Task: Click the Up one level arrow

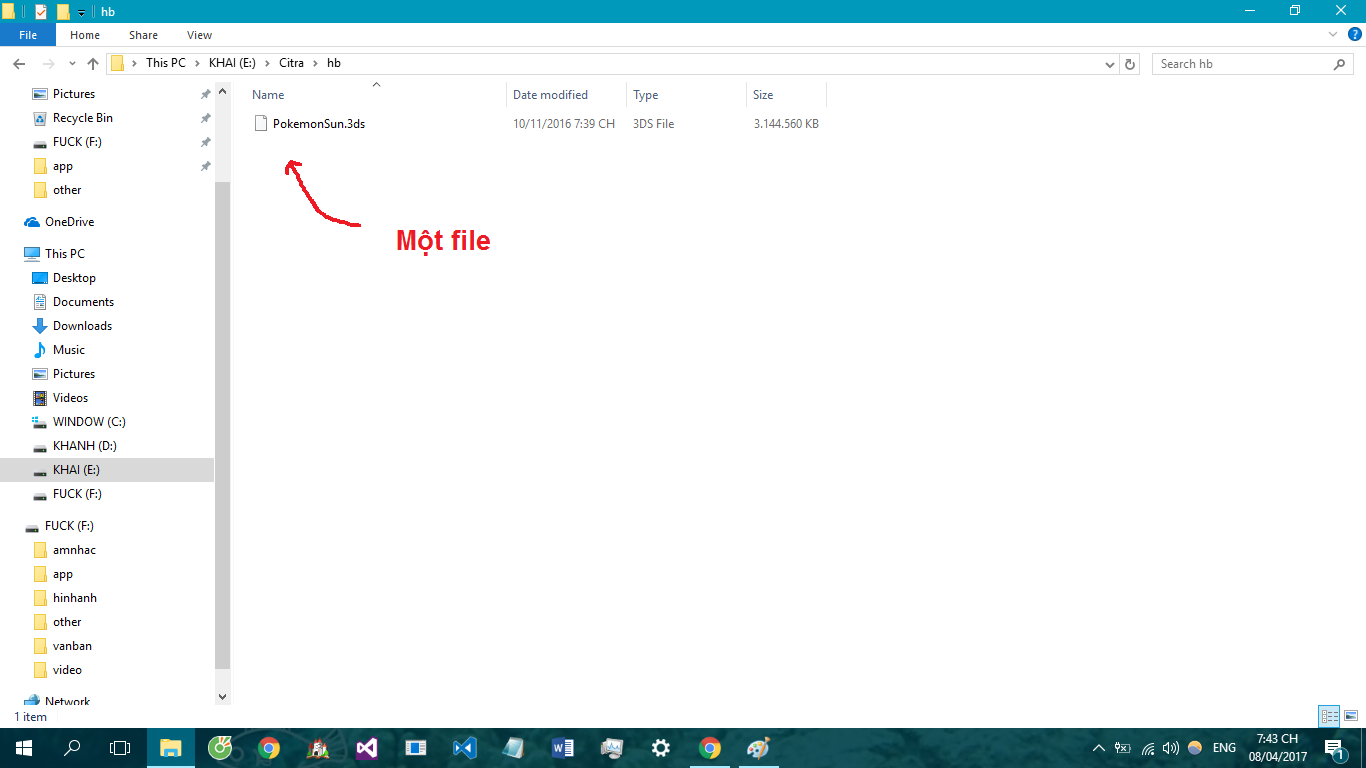Action: [93, 64]
